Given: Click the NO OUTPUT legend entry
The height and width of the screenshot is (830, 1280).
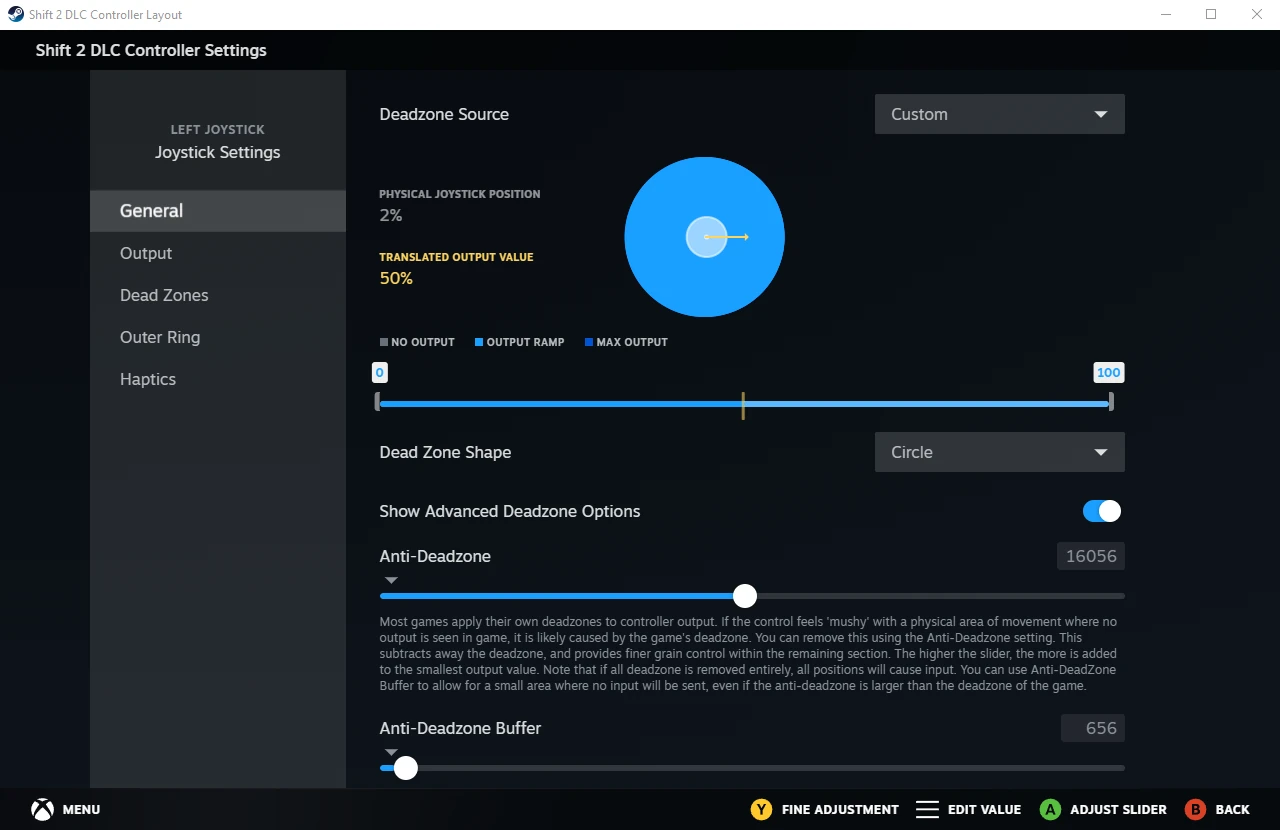Looking at the screenshot, I should click(x=417, y=342).
